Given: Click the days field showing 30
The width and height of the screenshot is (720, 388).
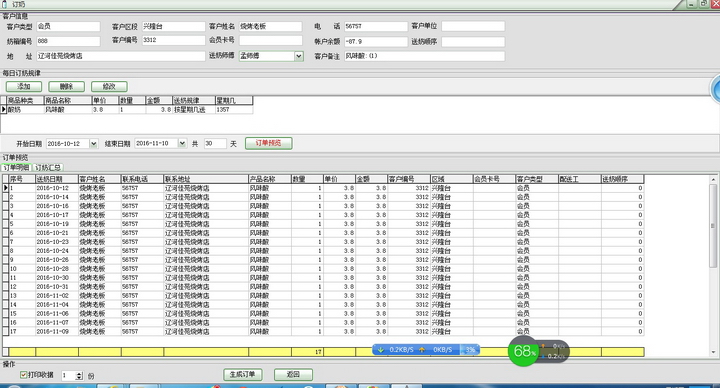Looking at the screenshot, I should pos(215,144).
